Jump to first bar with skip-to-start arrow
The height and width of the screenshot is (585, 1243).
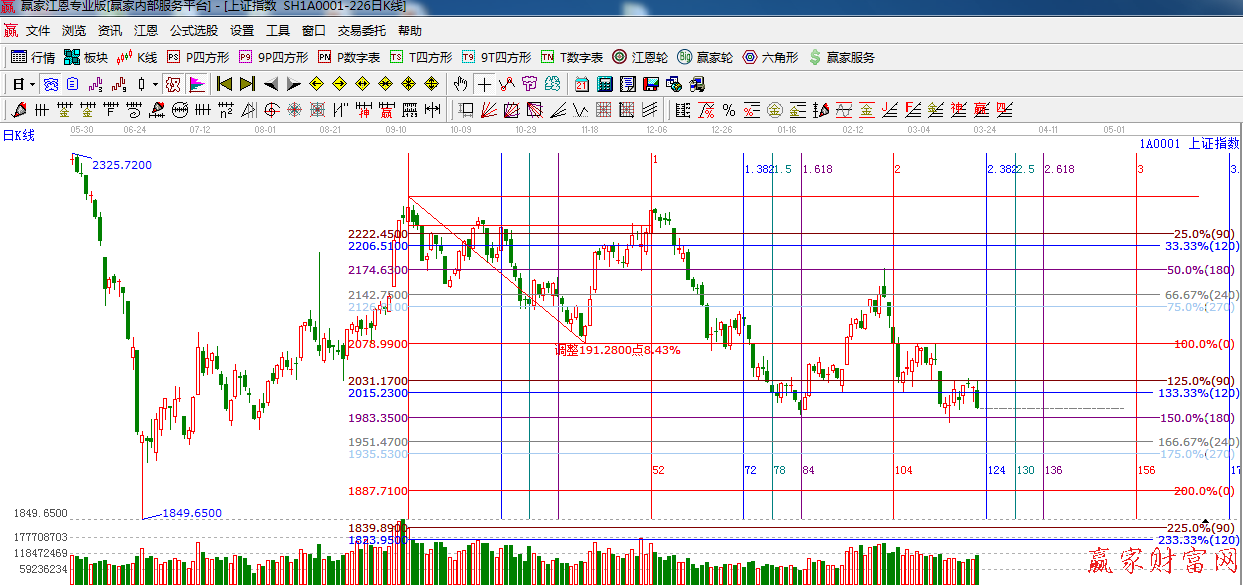pos(225,84)
